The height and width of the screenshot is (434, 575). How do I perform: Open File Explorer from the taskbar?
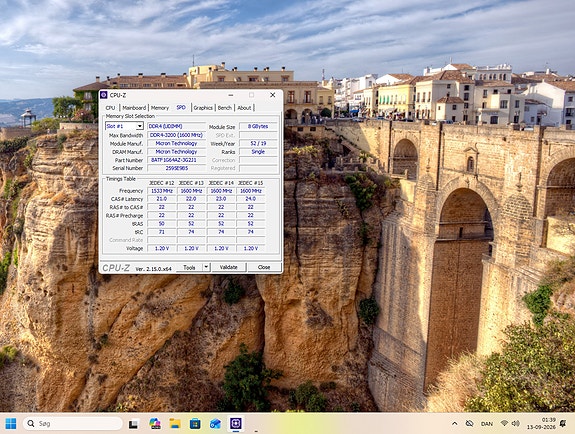point(175,424)
